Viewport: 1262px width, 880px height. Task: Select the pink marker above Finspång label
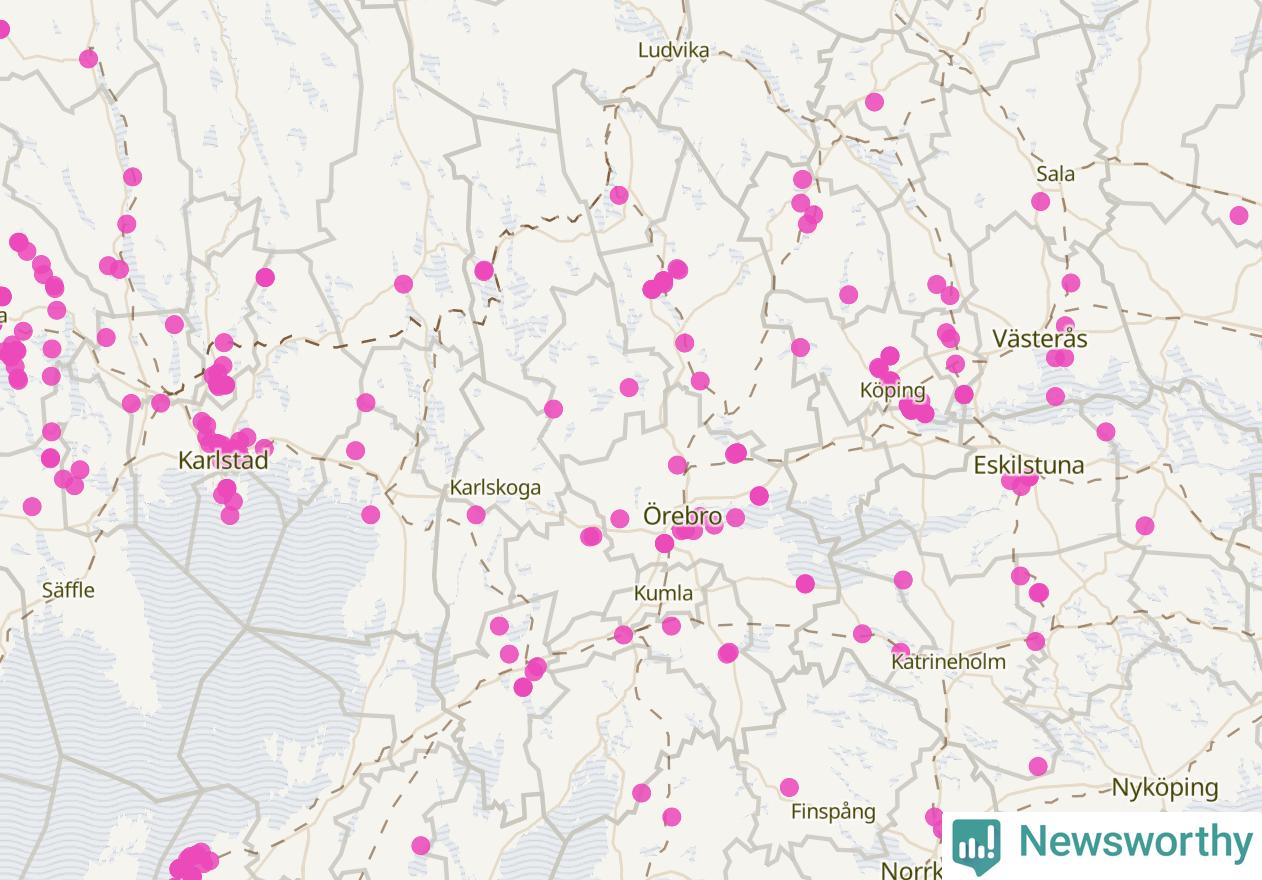[x=789, y=787]
